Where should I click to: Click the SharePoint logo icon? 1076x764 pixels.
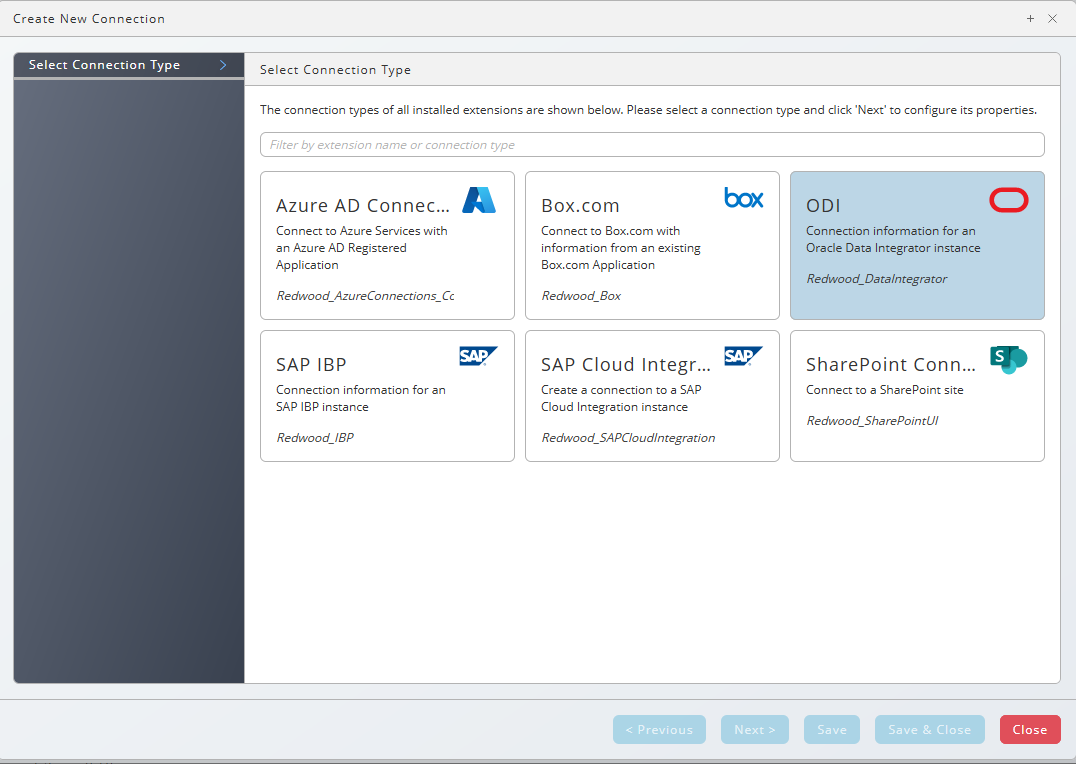click(1008, 360)
